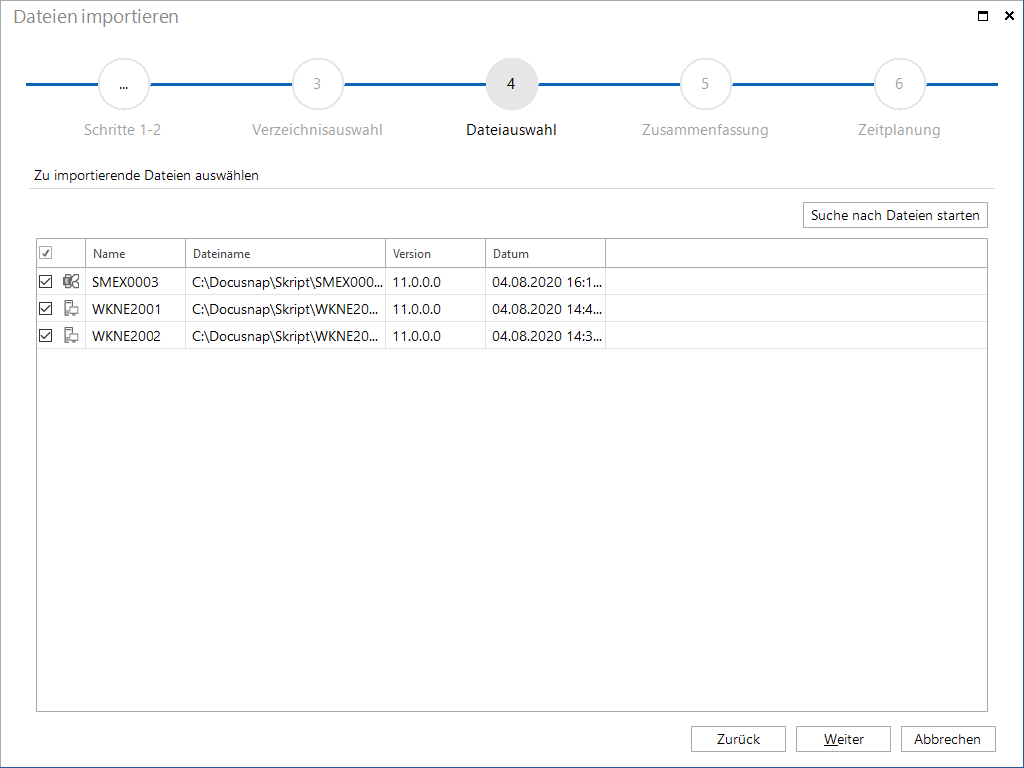Uncheck the SMEX0003 row checkbox
Viewport: 1024px width, 768px height.
[46, 281]
